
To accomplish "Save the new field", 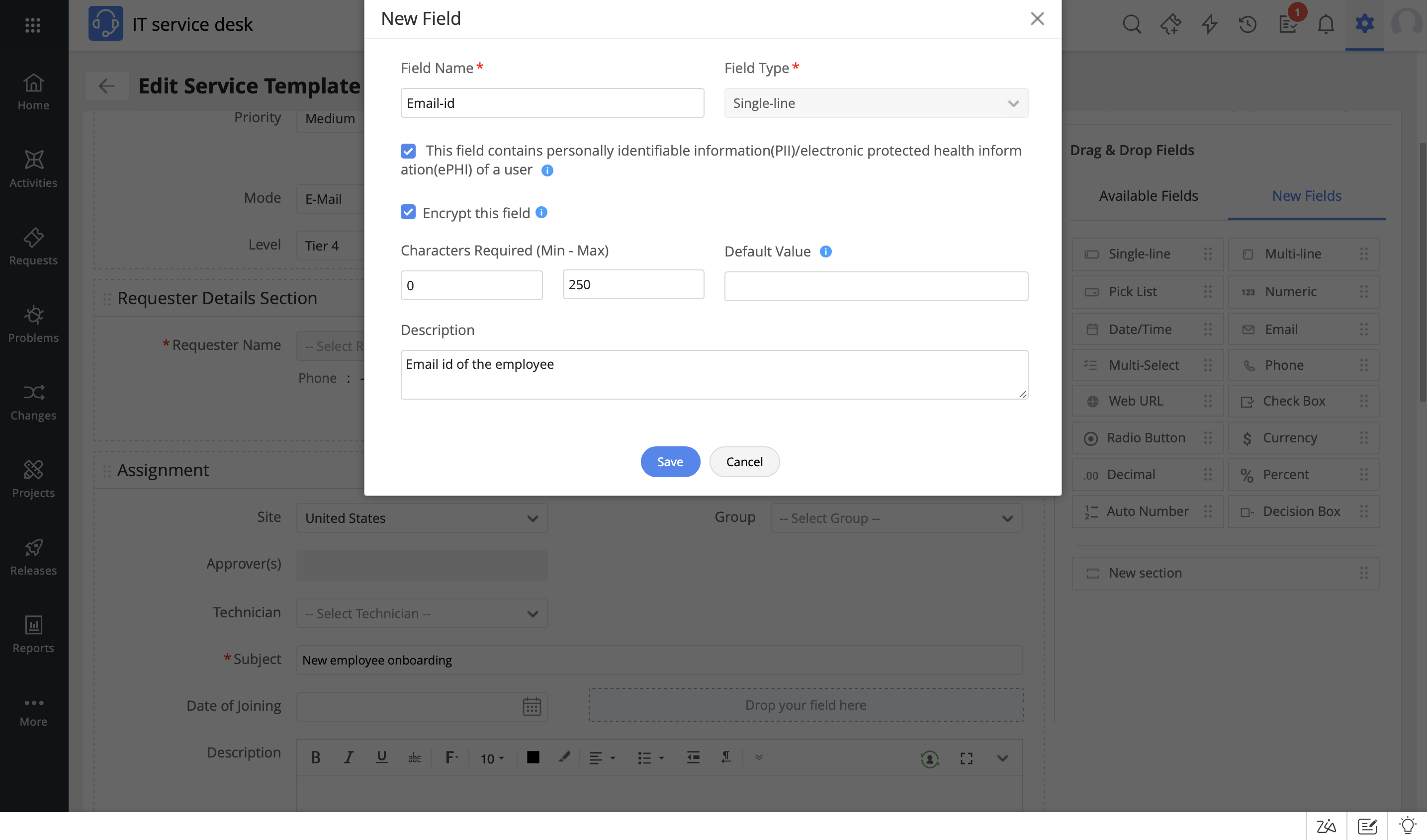I will pyautogui.click(x=670, y=462).
